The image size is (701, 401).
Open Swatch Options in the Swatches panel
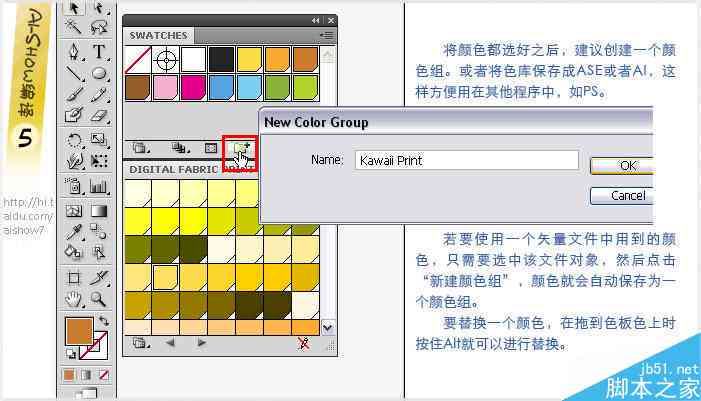tap(211, 148)
